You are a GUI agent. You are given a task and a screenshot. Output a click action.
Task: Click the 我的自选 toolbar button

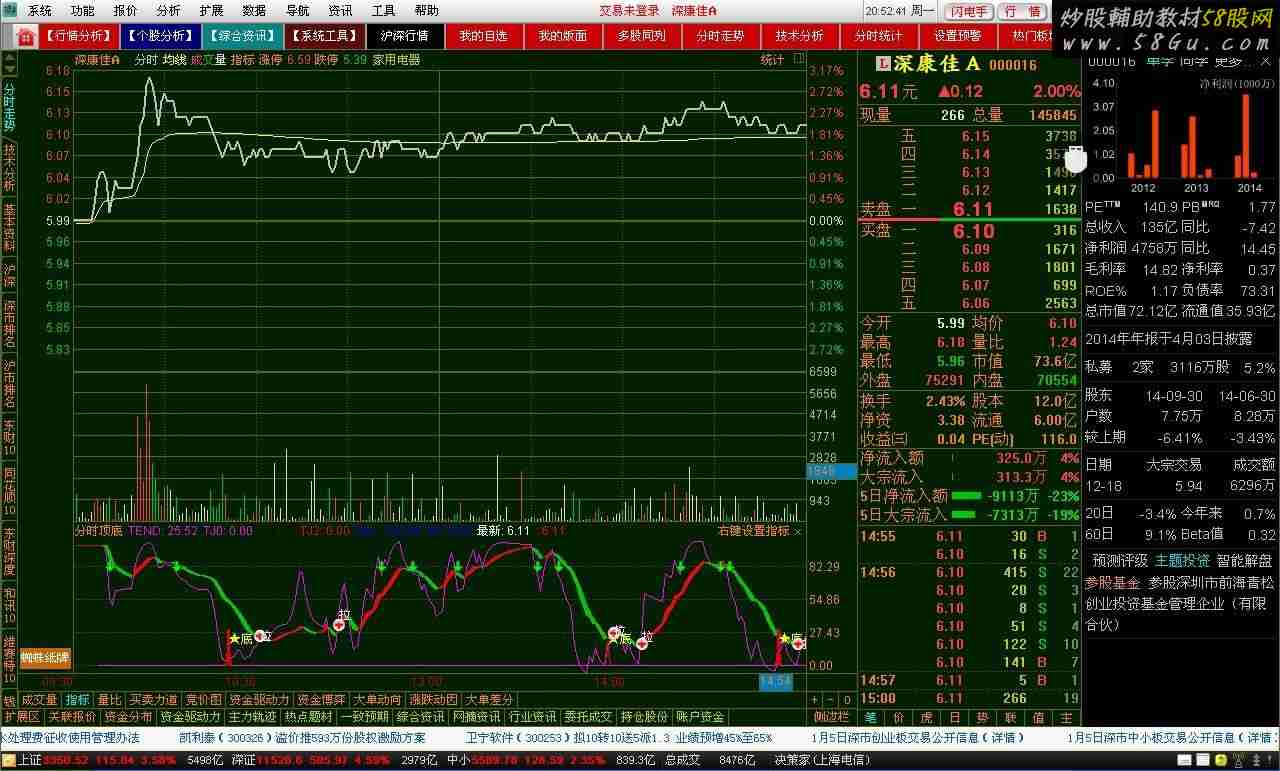484,36
